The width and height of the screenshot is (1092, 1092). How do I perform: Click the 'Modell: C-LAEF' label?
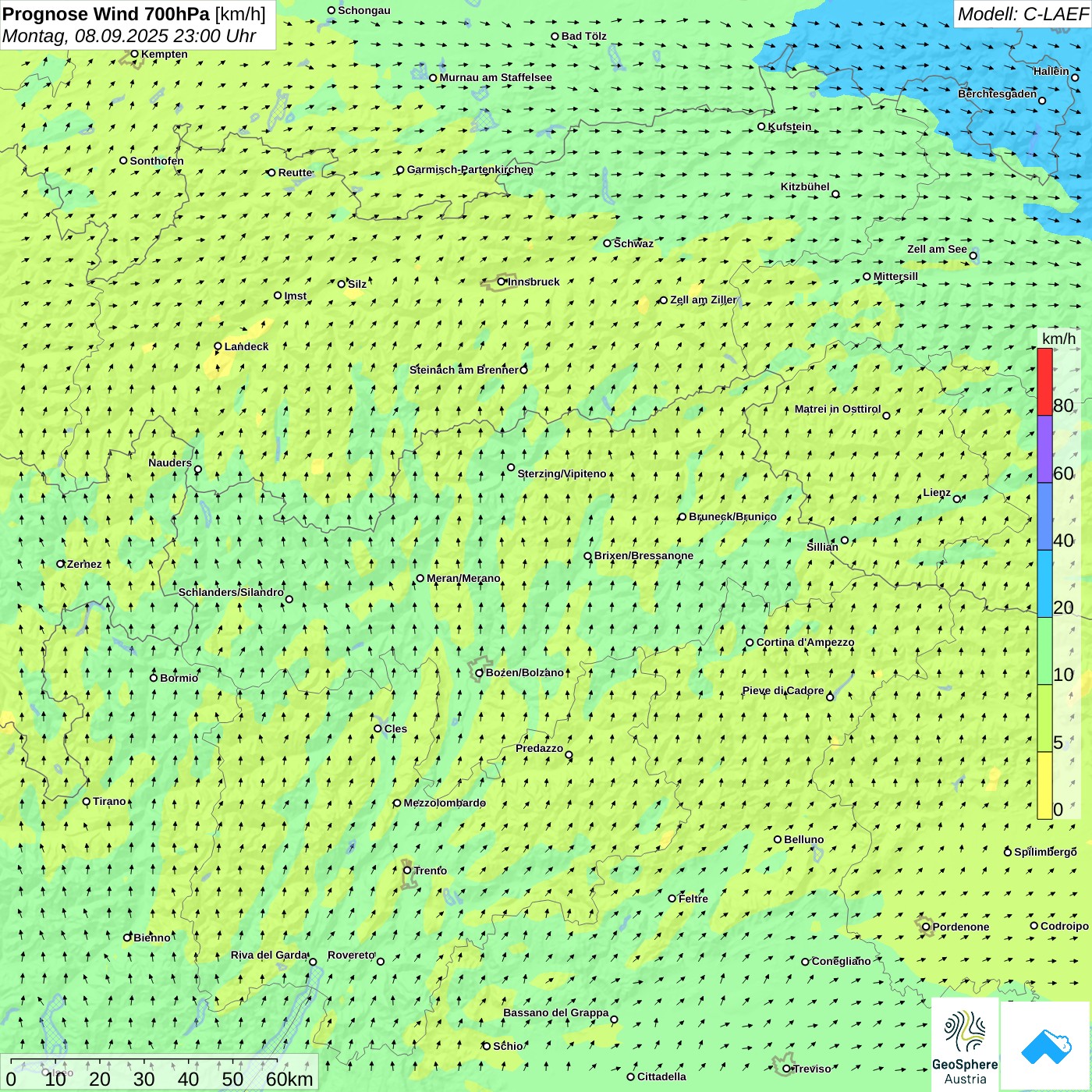pyautogui.click(x=1023, y=14)
